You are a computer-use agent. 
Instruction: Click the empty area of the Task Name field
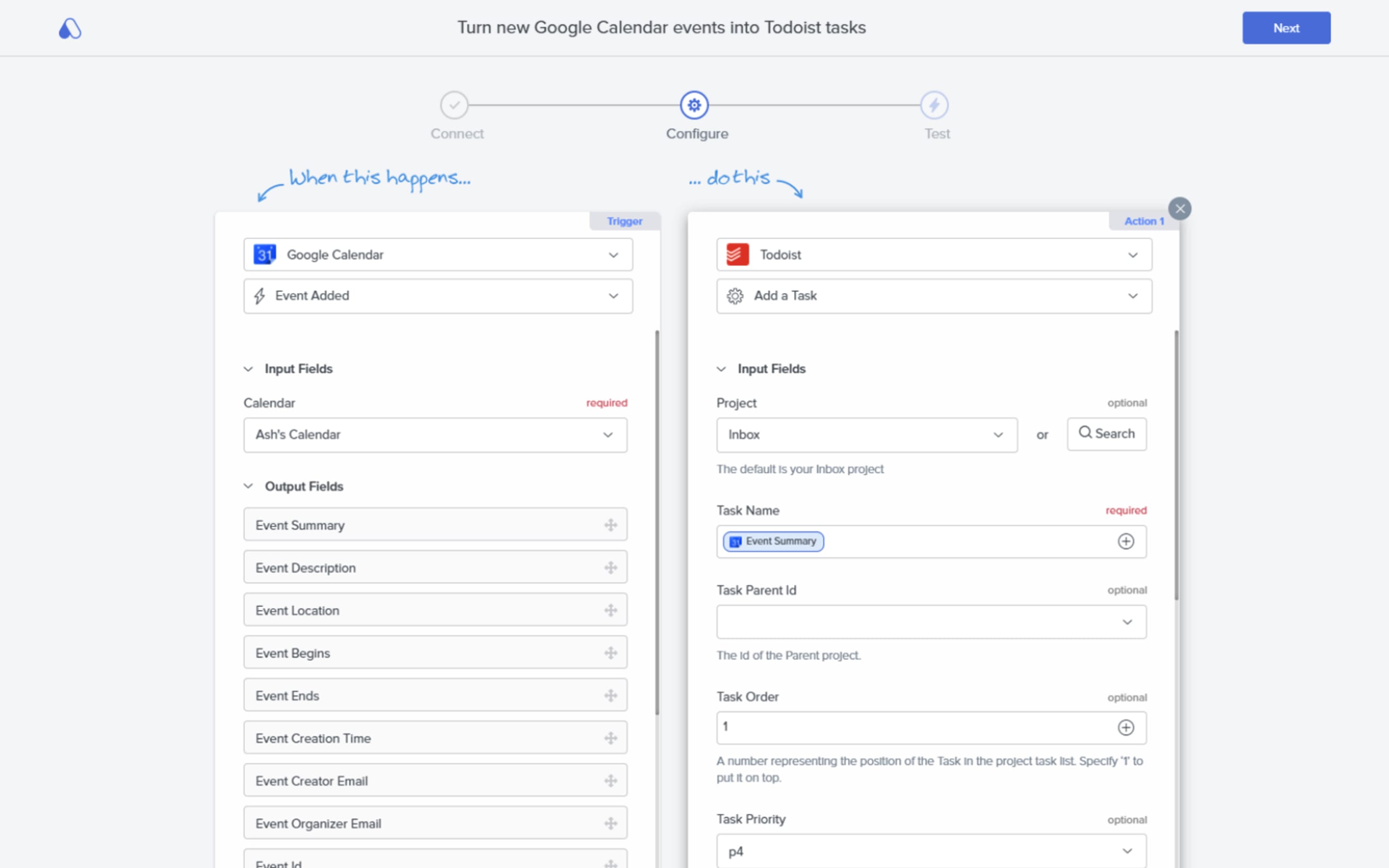(970, 541)
